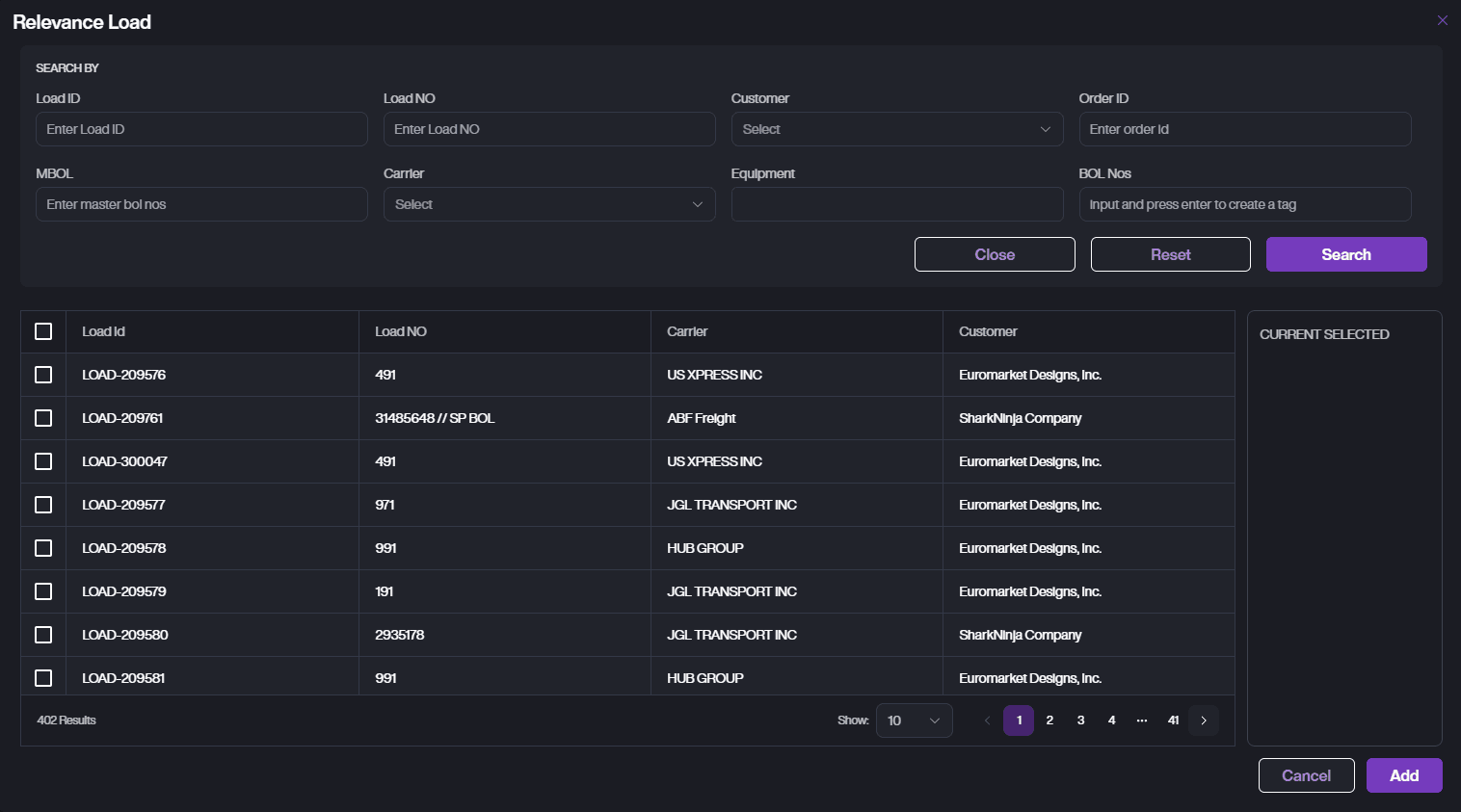Select the LOAD-209761 row checkbox

[x=43, y=418]
